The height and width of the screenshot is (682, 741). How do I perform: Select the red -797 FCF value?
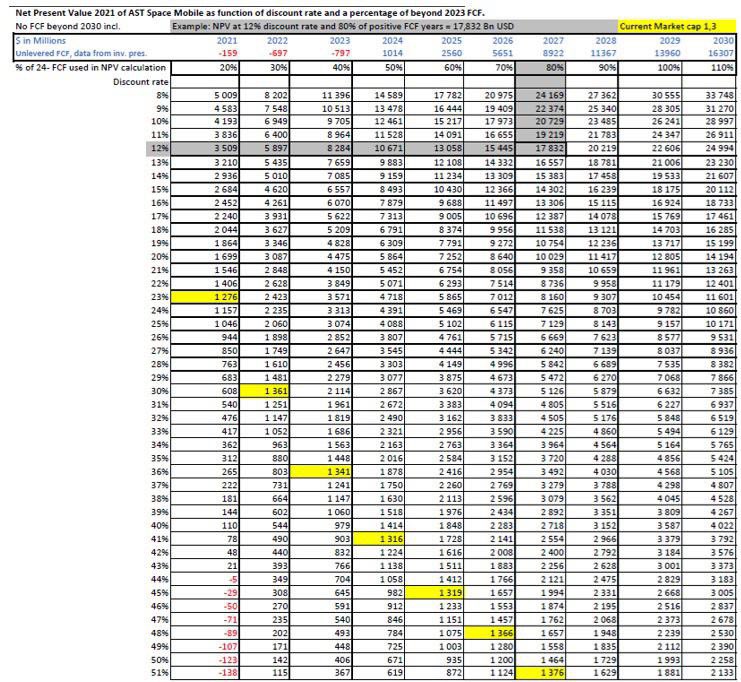click(x=340, y=53)
